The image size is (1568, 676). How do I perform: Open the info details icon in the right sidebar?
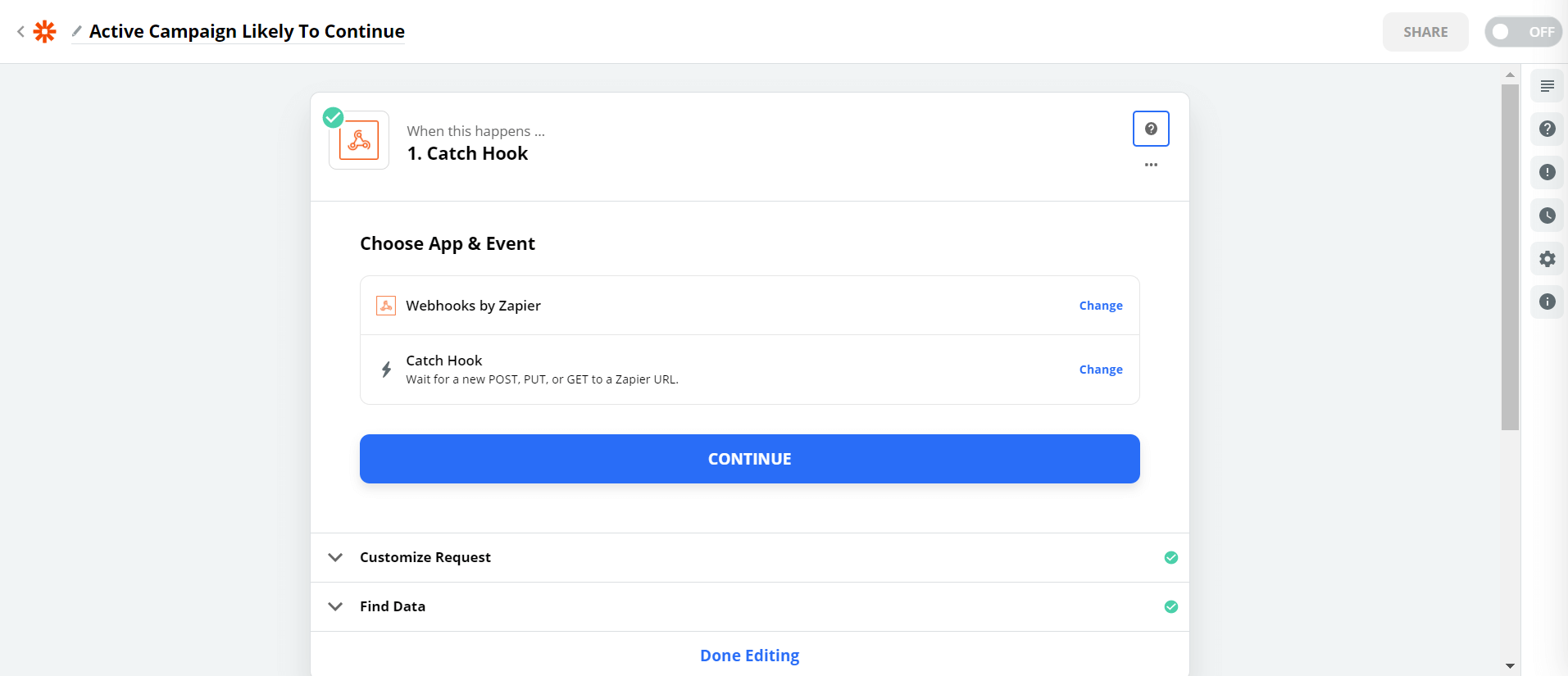pos(1547,302)
